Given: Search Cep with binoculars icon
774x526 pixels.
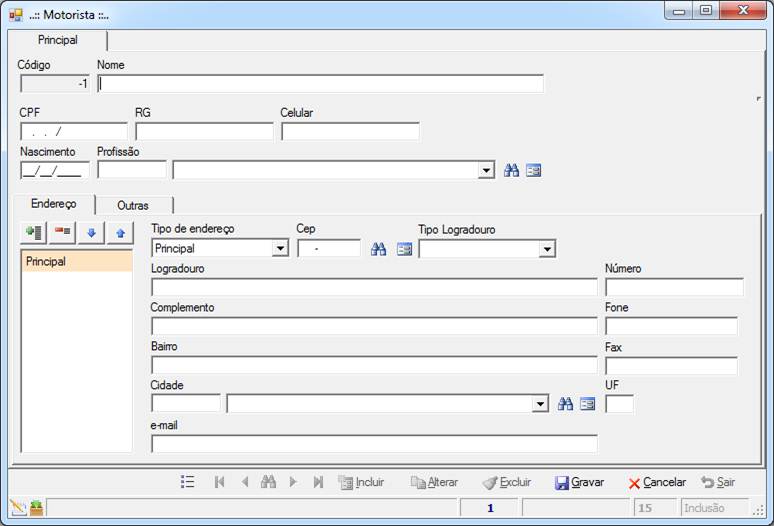Looking at the screenshot, I should [379, 249].
